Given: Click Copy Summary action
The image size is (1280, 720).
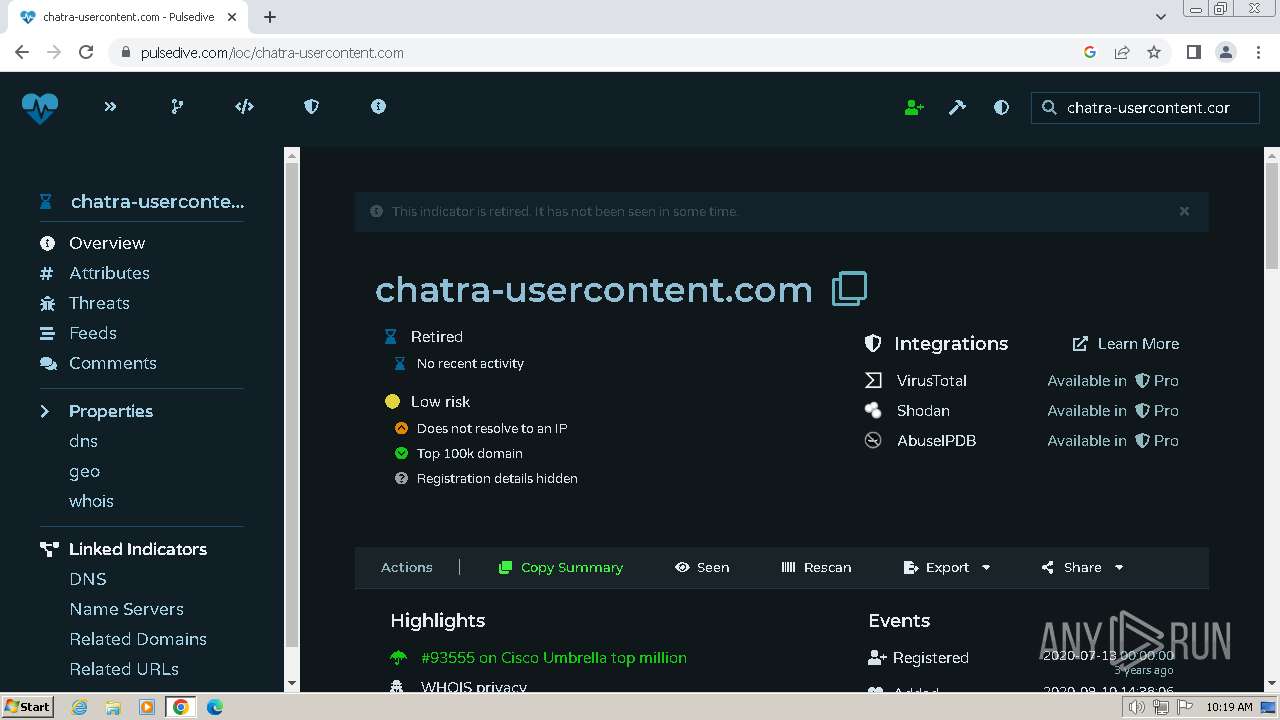Looking at the screenshot, I should click(x=560, y=567).
